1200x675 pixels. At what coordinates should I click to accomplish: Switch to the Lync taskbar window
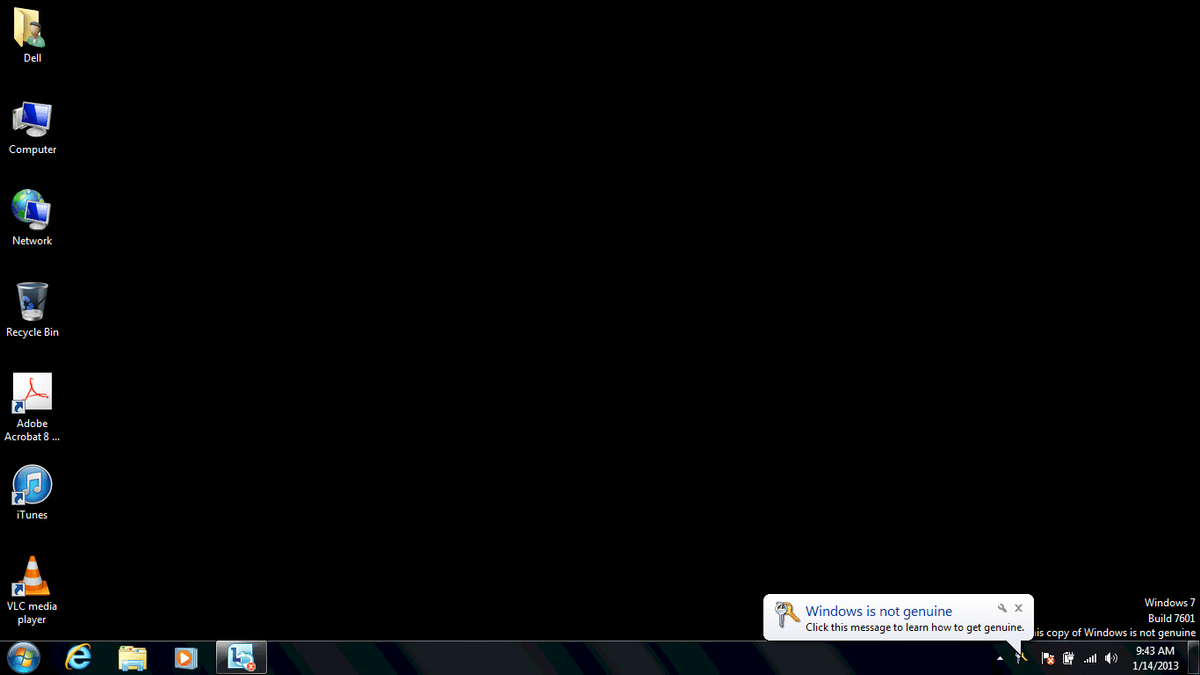[x=241, y=657]
